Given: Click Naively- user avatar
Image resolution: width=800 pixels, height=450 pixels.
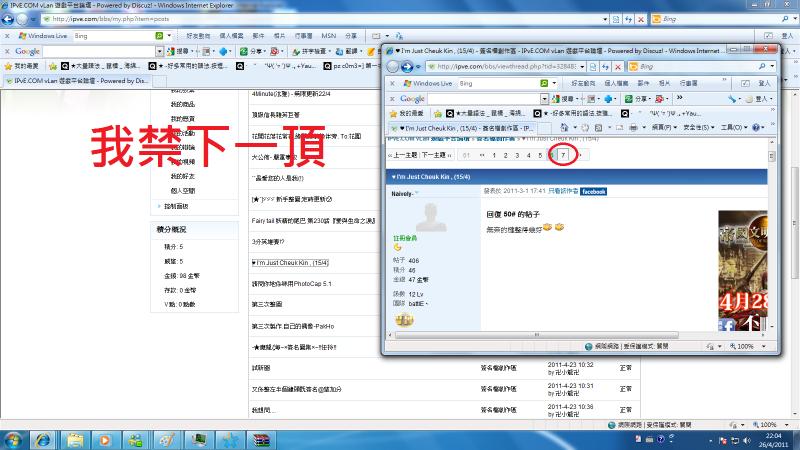Looking at the screenshot, I should (431, 218).
